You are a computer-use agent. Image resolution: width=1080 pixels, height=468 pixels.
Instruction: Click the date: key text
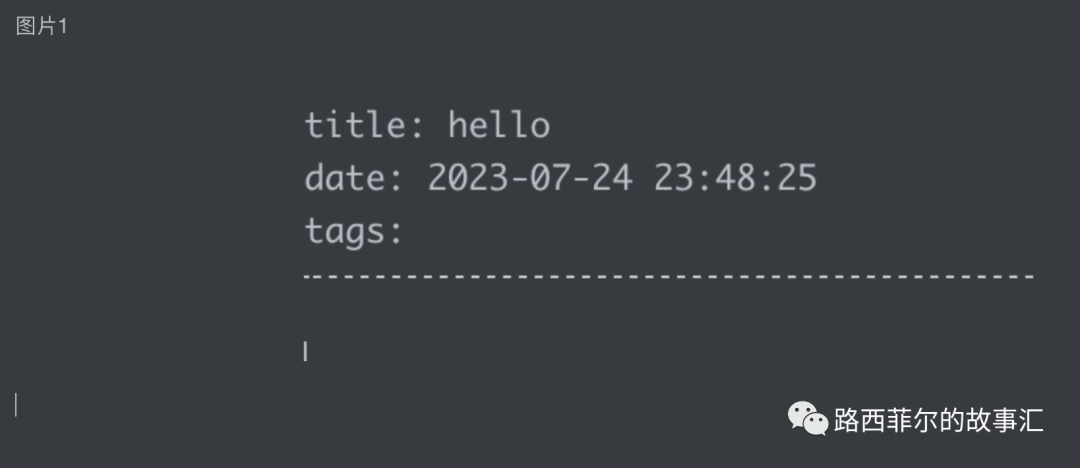(x=354, y=178)
